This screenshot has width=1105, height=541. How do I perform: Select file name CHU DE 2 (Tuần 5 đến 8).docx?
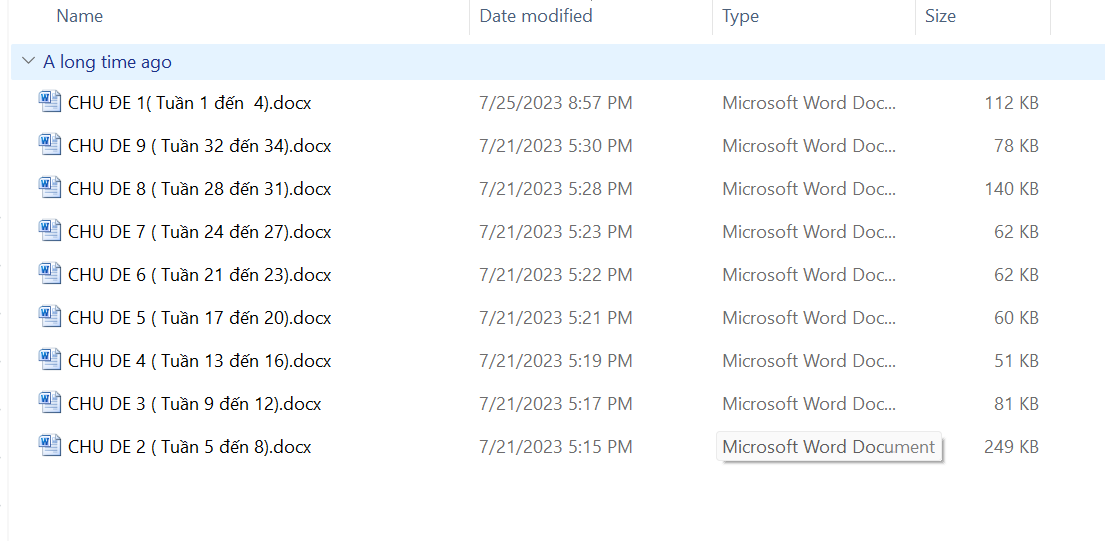(x=190, y=447)
